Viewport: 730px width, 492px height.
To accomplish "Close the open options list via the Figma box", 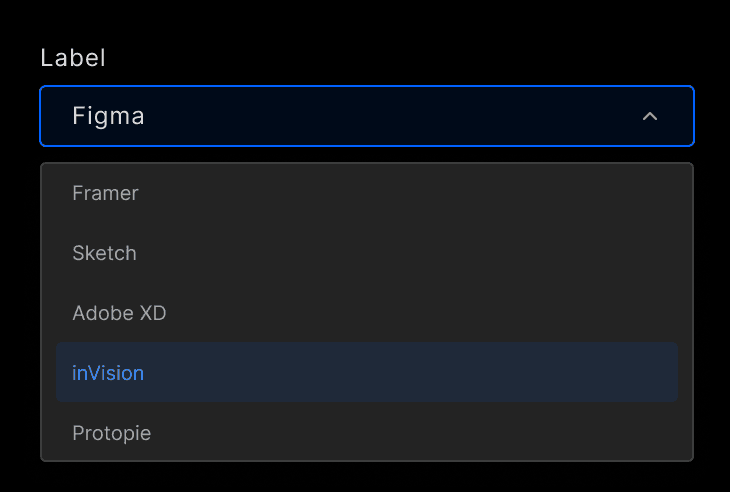I will pos(366,116).
